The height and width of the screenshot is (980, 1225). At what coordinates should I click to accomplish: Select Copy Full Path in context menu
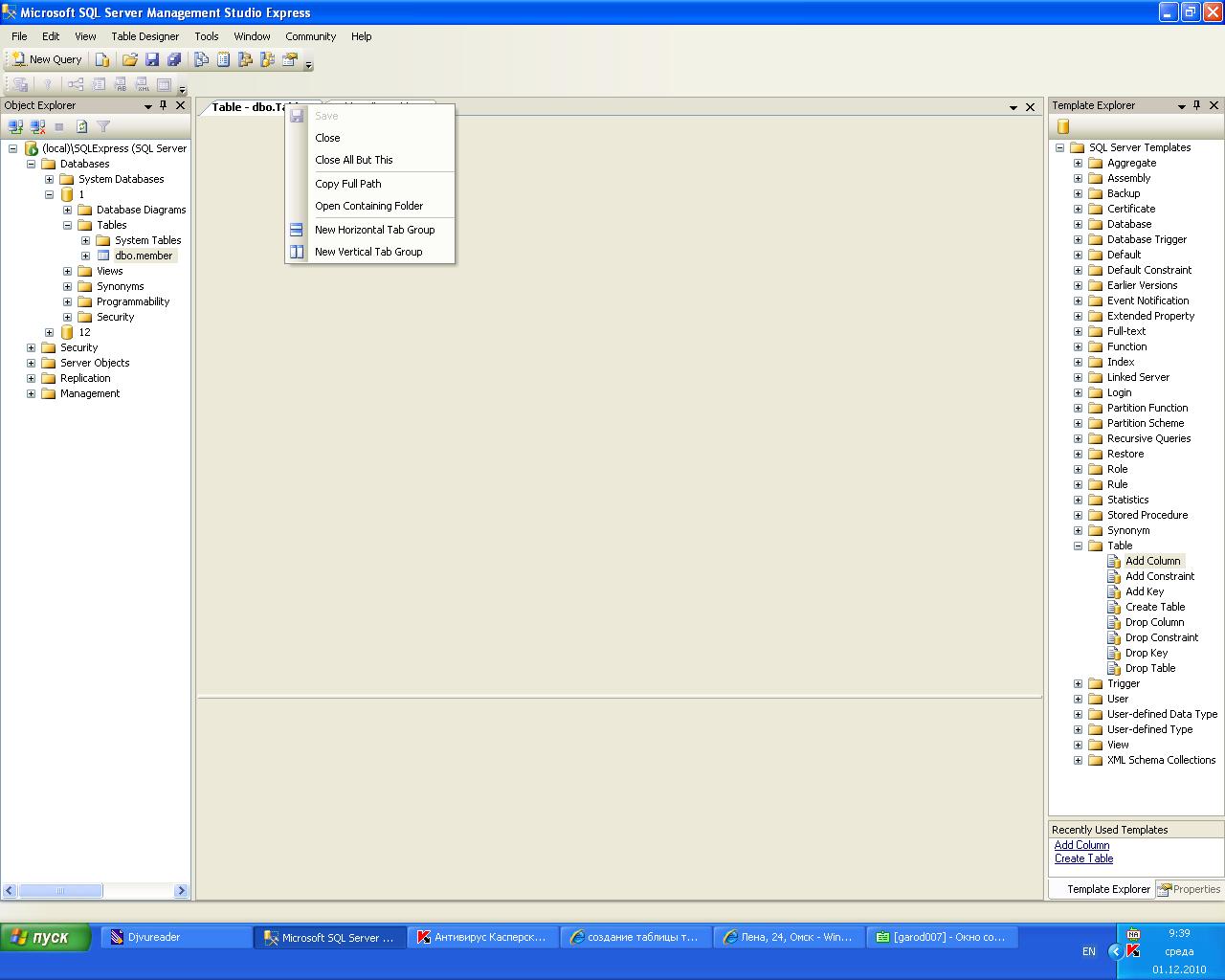[370, 184]
